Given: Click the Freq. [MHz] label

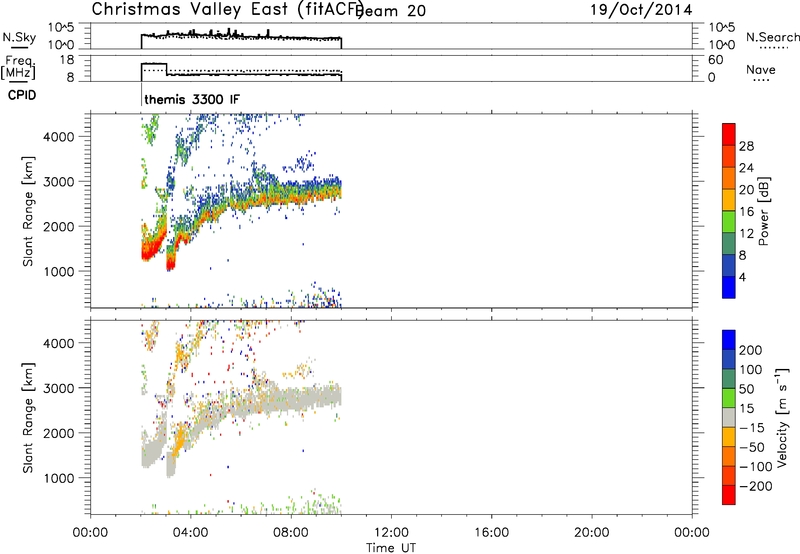Looking at the screenshot, I should [19, 67].
